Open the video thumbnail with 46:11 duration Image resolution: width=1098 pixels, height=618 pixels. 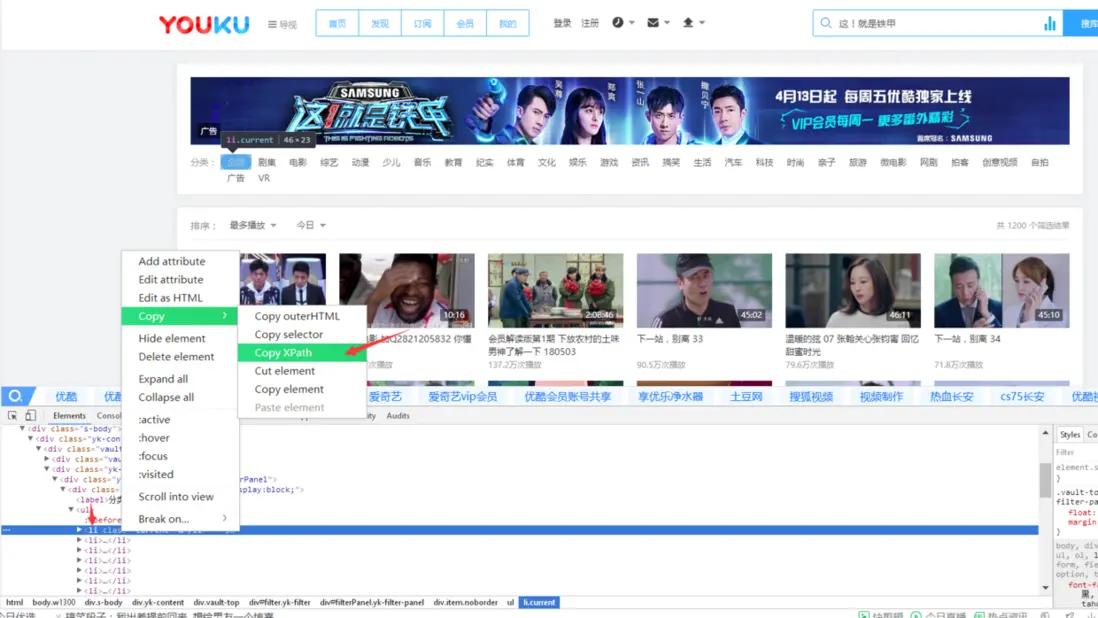point(853,290)
